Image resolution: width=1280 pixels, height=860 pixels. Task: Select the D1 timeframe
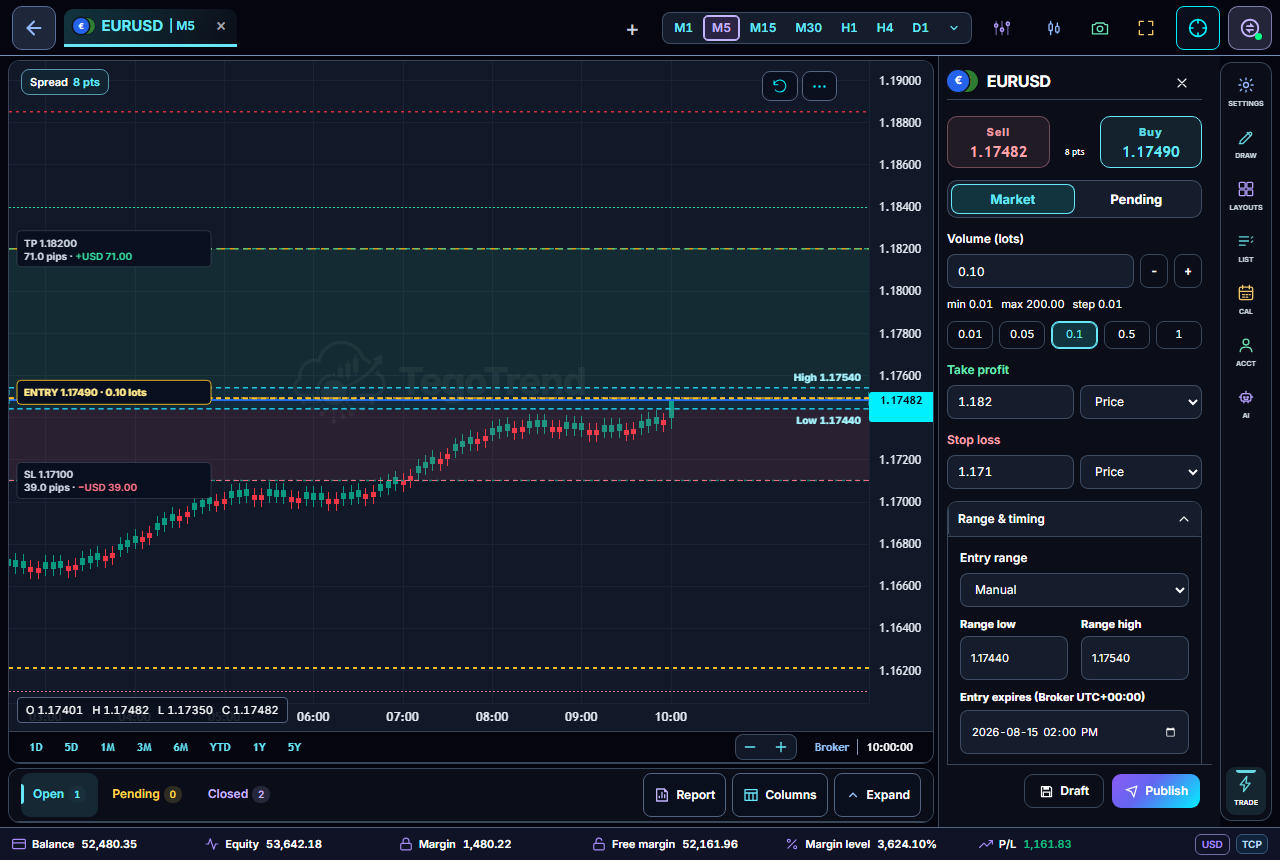point(920,28)
